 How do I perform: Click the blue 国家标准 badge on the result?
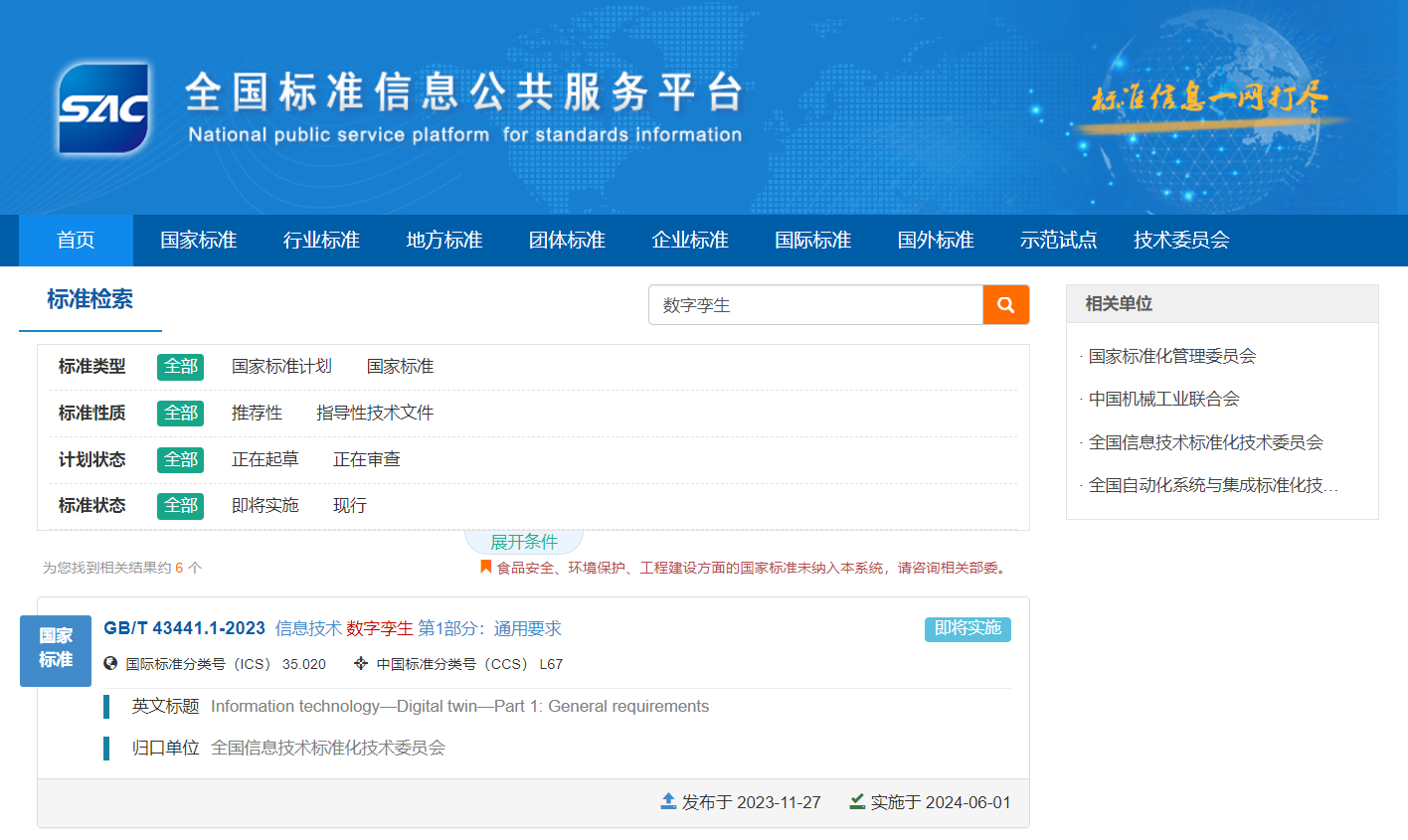[55, 651]
